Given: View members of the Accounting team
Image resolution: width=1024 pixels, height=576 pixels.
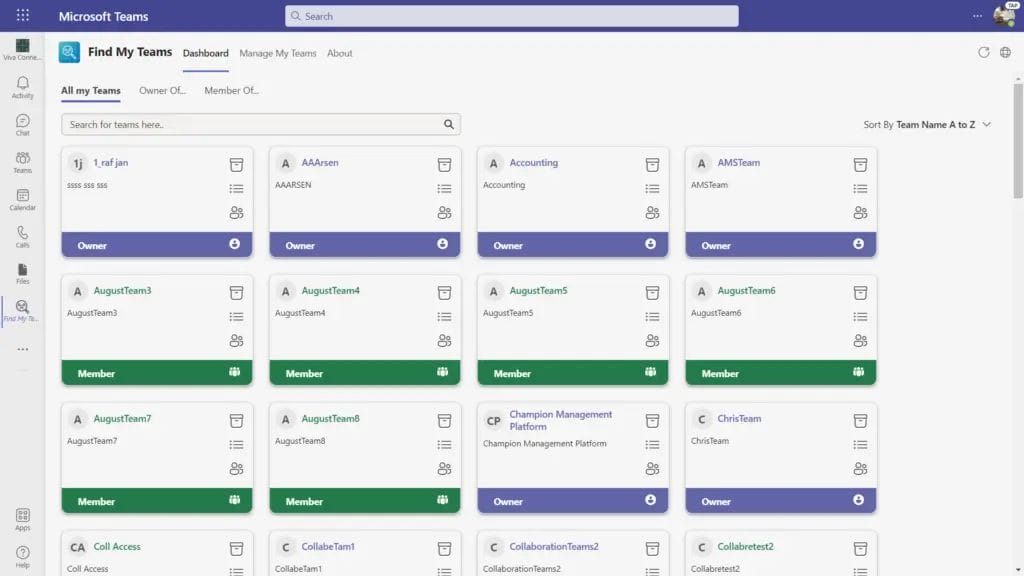Looking at the screenshot, I should coord(653,213).
